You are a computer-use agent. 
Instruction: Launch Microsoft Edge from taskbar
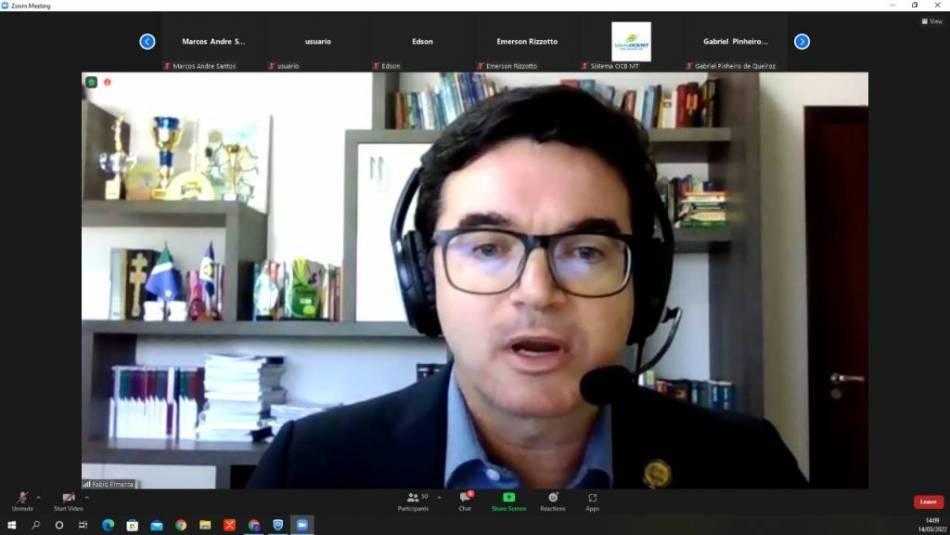[x=108, y=525]
